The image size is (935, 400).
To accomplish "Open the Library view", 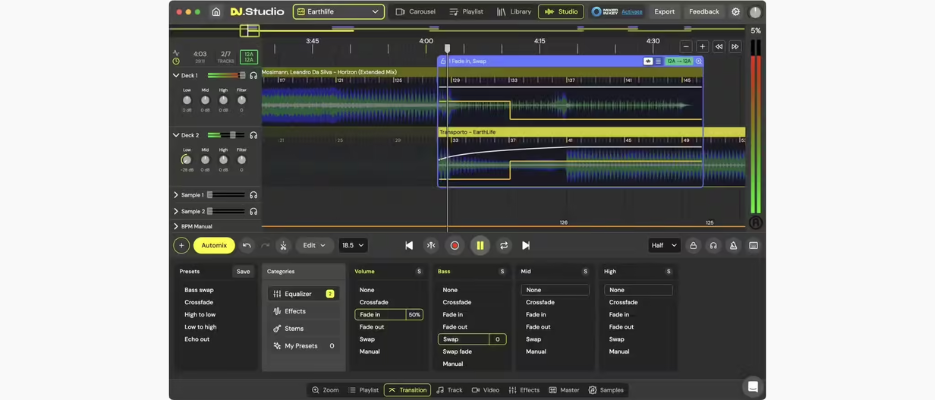I will [x=513, y=11].
